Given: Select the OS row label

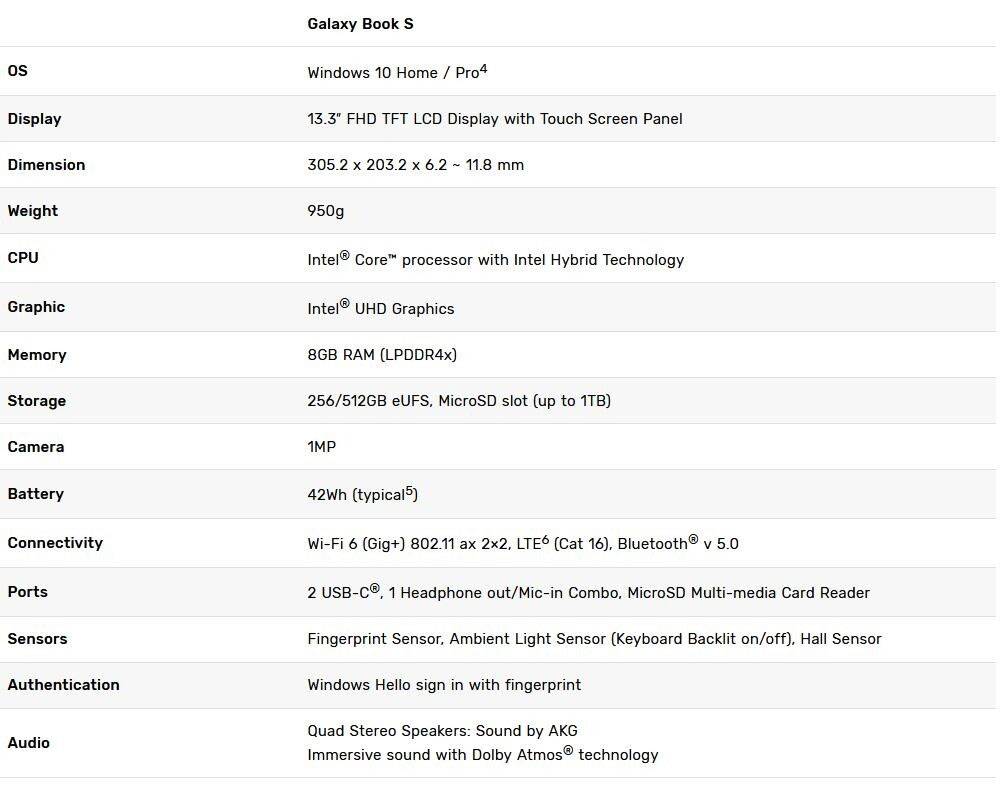Looking at the screenshot, I should pos(17,71).
